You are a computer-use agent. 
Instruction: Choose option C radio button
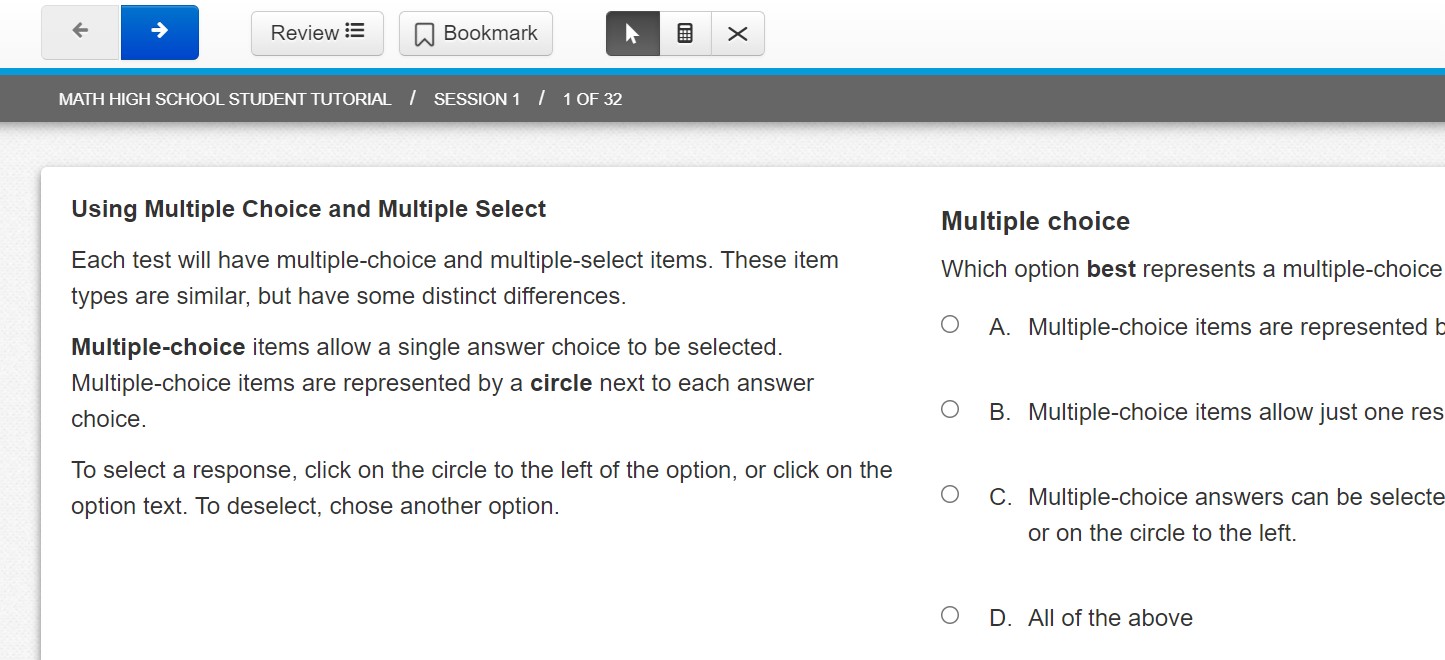tap(950, 494)
